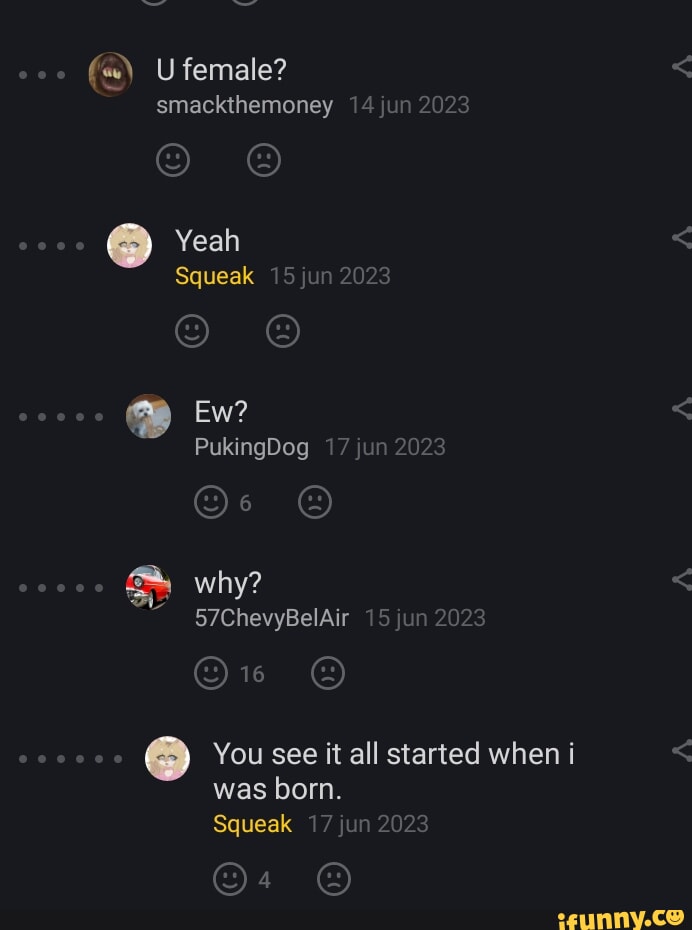Frown-react to the "why?" comment

pyautogui.click(x=328, y=673)
